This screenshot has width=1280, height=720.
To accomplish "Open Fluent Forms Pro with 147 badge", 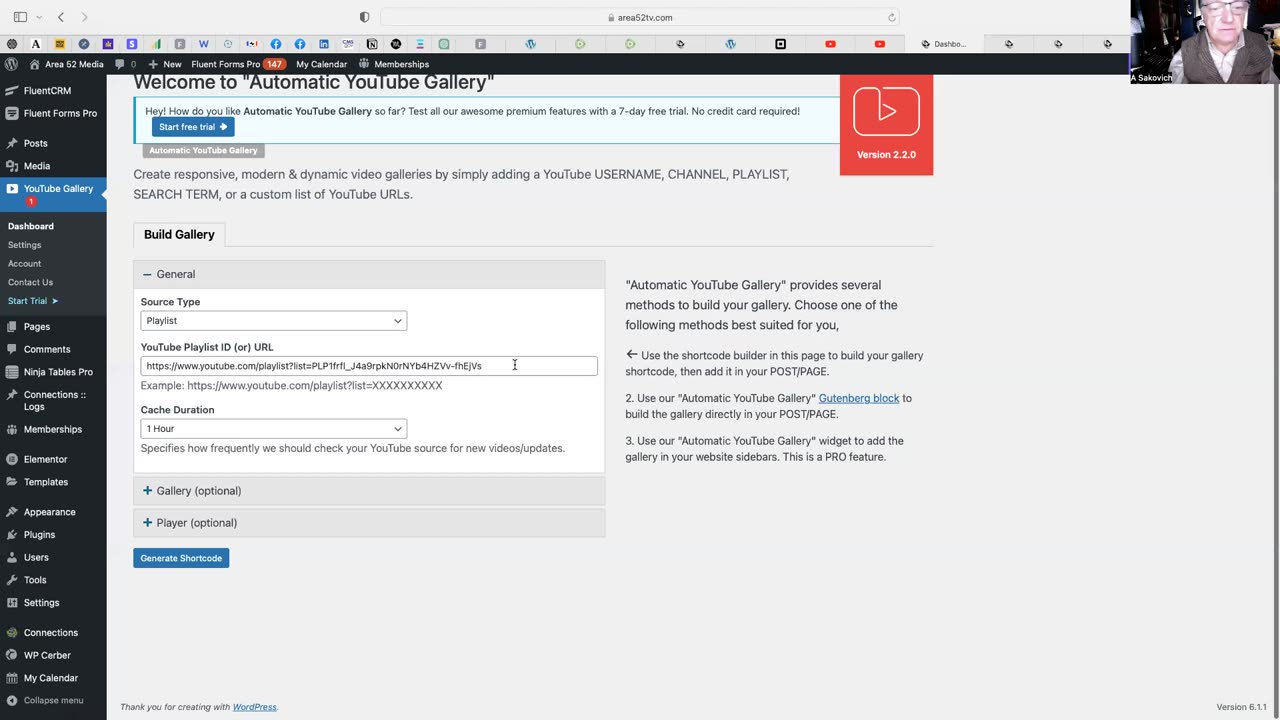I will point(237,64).
